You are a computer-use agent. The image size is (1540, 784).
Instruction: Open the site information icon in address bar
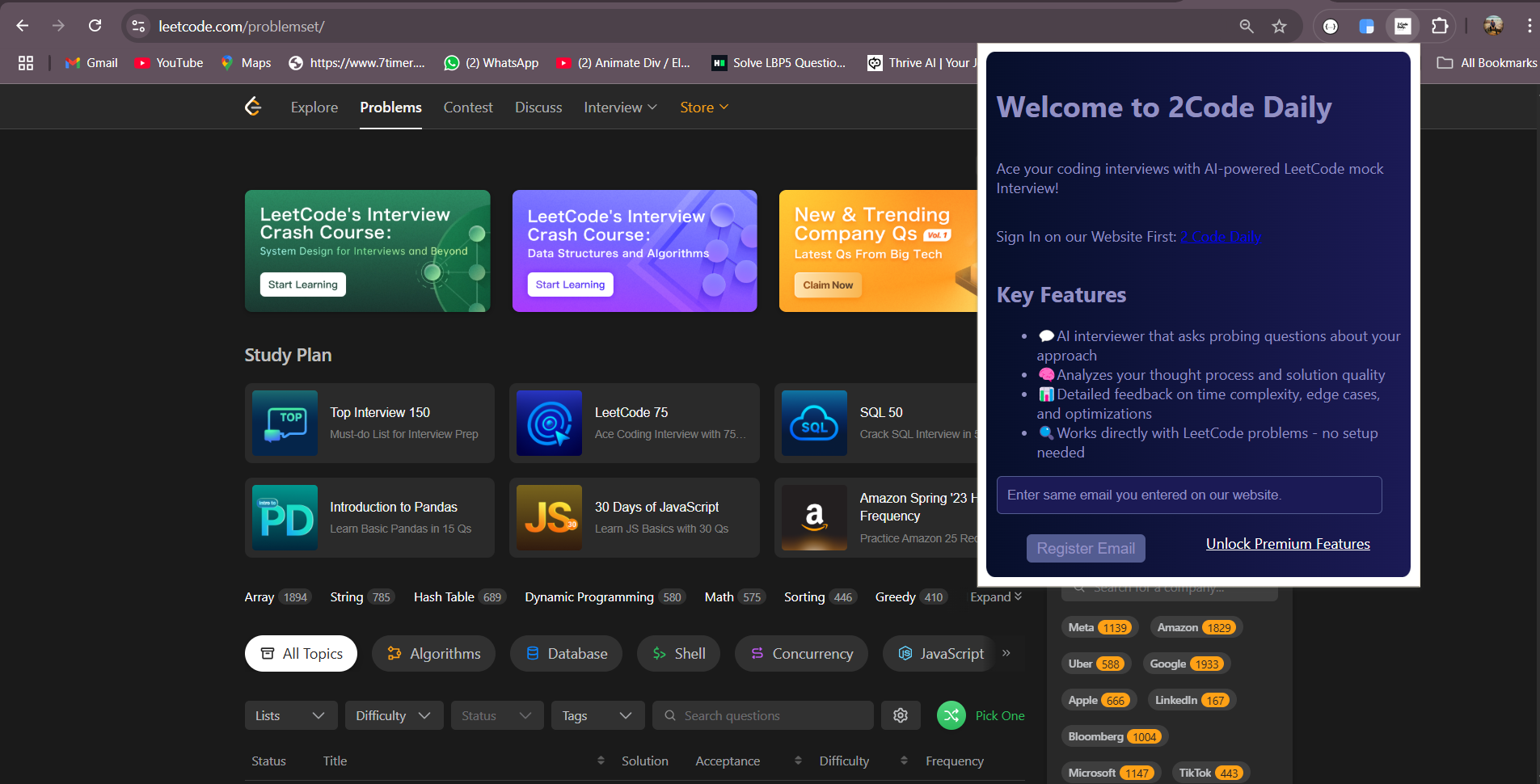139,26
